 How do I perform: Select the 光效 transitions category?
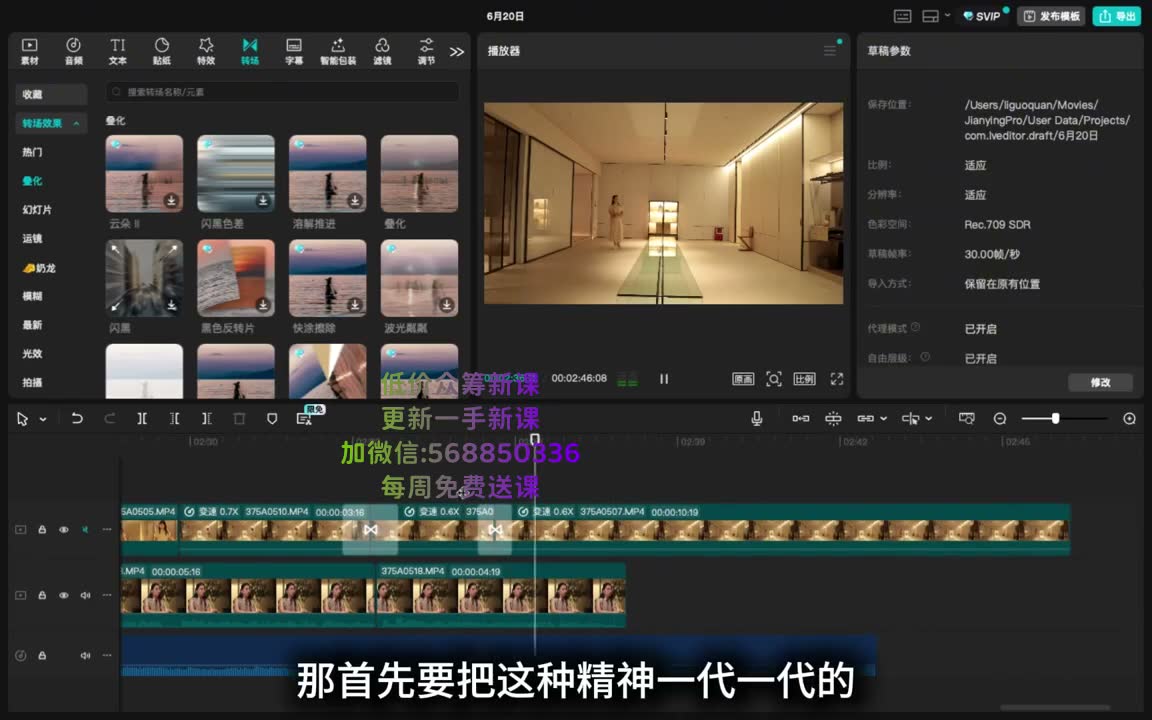point(32,353)
